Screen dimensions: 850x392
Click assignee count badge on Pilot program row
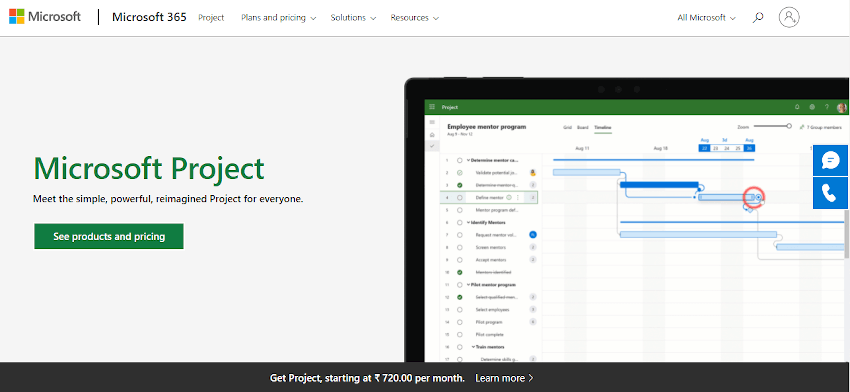pos(533,322)
